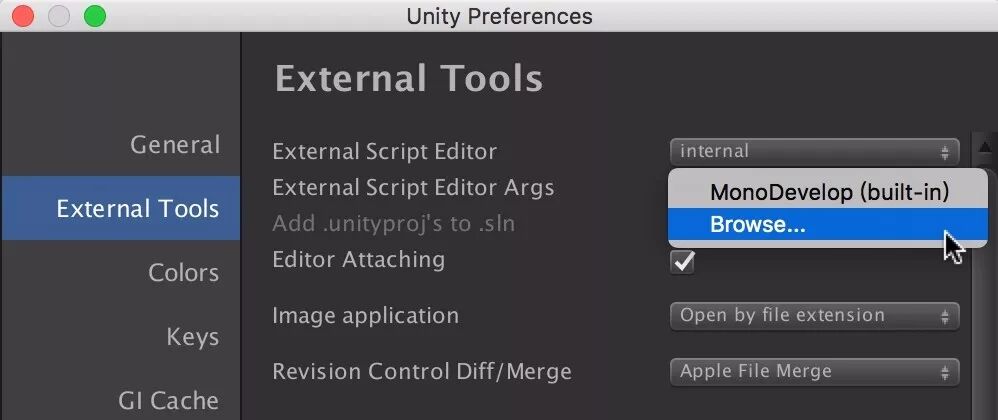Click the gray minimize window button
The height and width of the screenshot is (420, 998).
click(58, 16)
